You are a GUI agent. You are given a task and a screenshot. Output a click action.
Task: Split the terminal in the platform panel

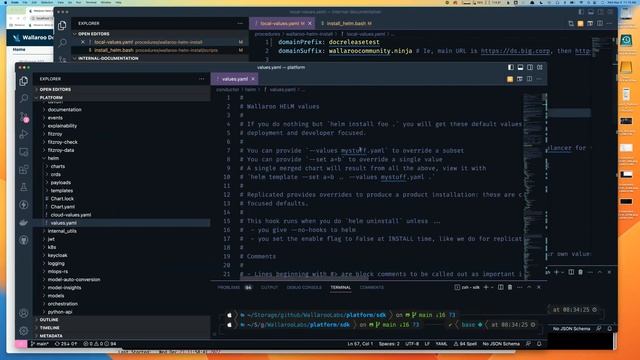tap(501, 287)
